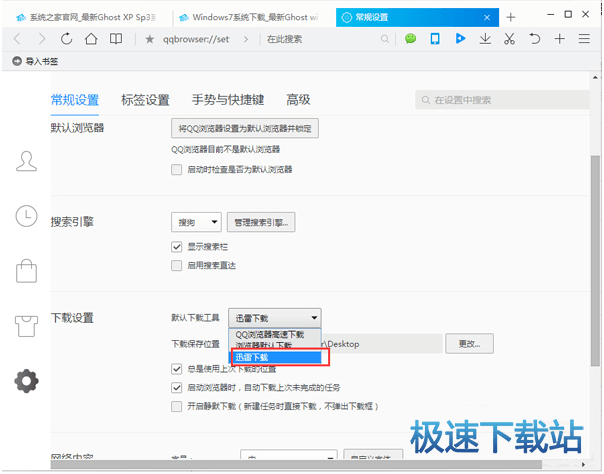
Task: Switch to Windows7系统下载 tab
Action: (x=250, y=17)
